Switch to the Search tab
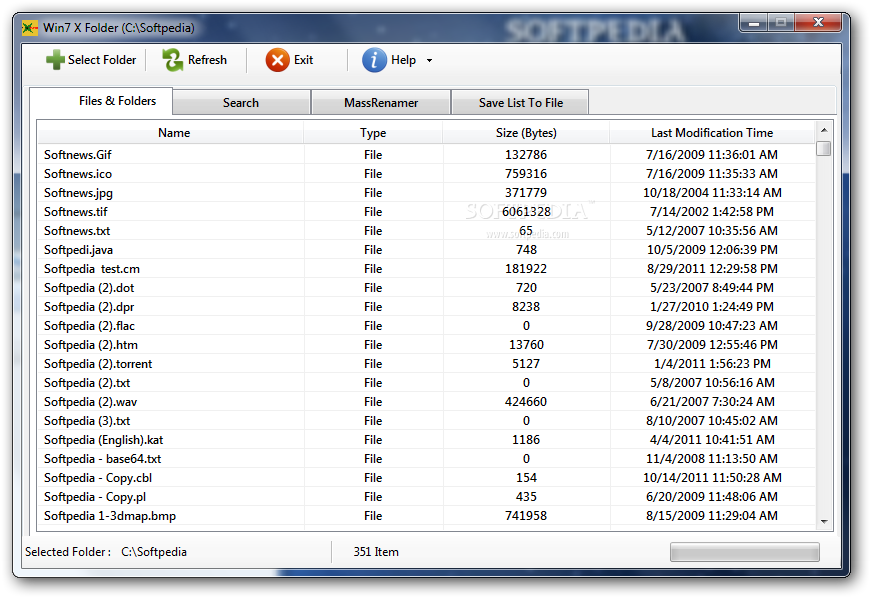Image resolution: width=871 pixels, height=598 pixels. (x=241, y=103)
